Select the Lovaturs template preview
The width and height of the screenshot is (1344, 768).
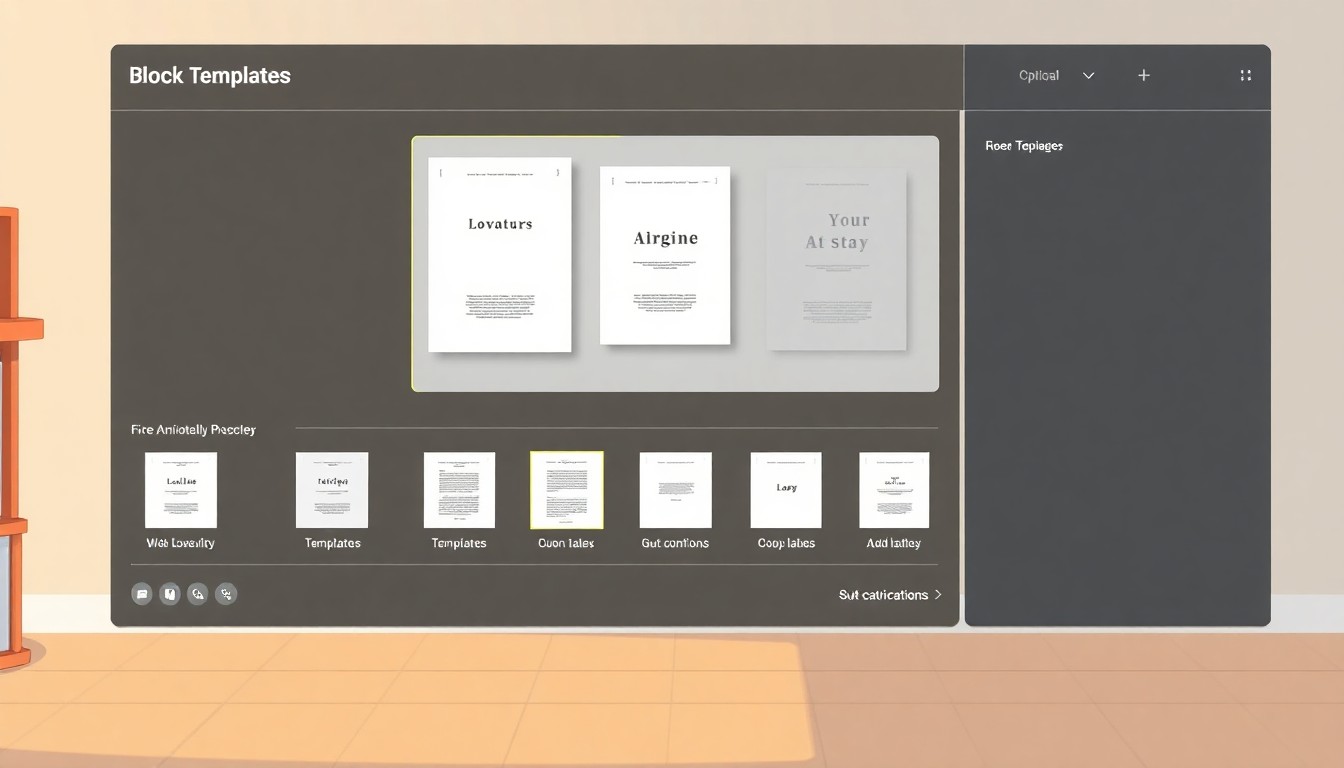pos(500,255)
